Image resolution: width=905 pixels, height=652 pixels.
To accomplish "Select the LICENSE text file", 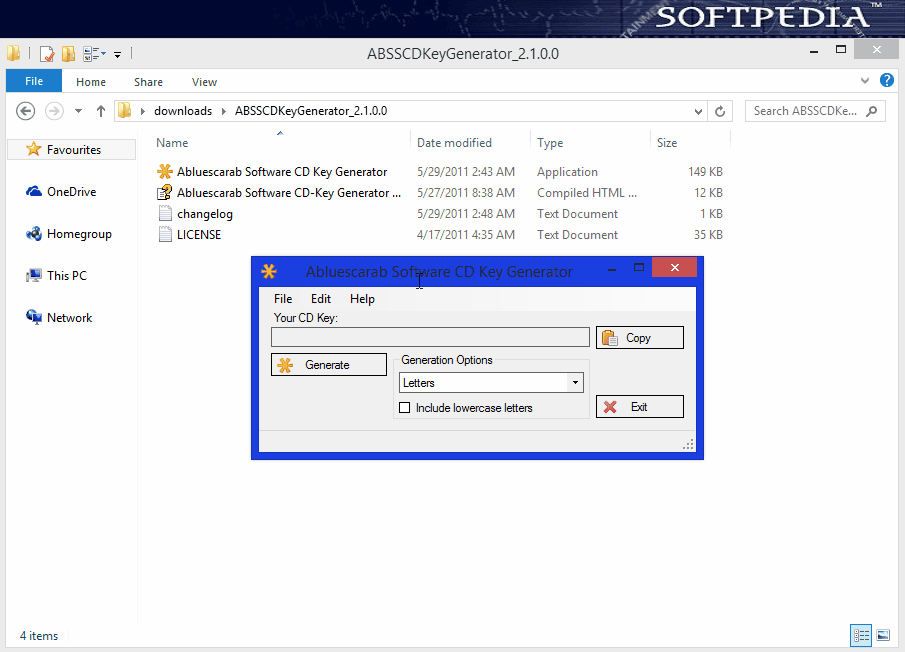I will coord(199,235).
